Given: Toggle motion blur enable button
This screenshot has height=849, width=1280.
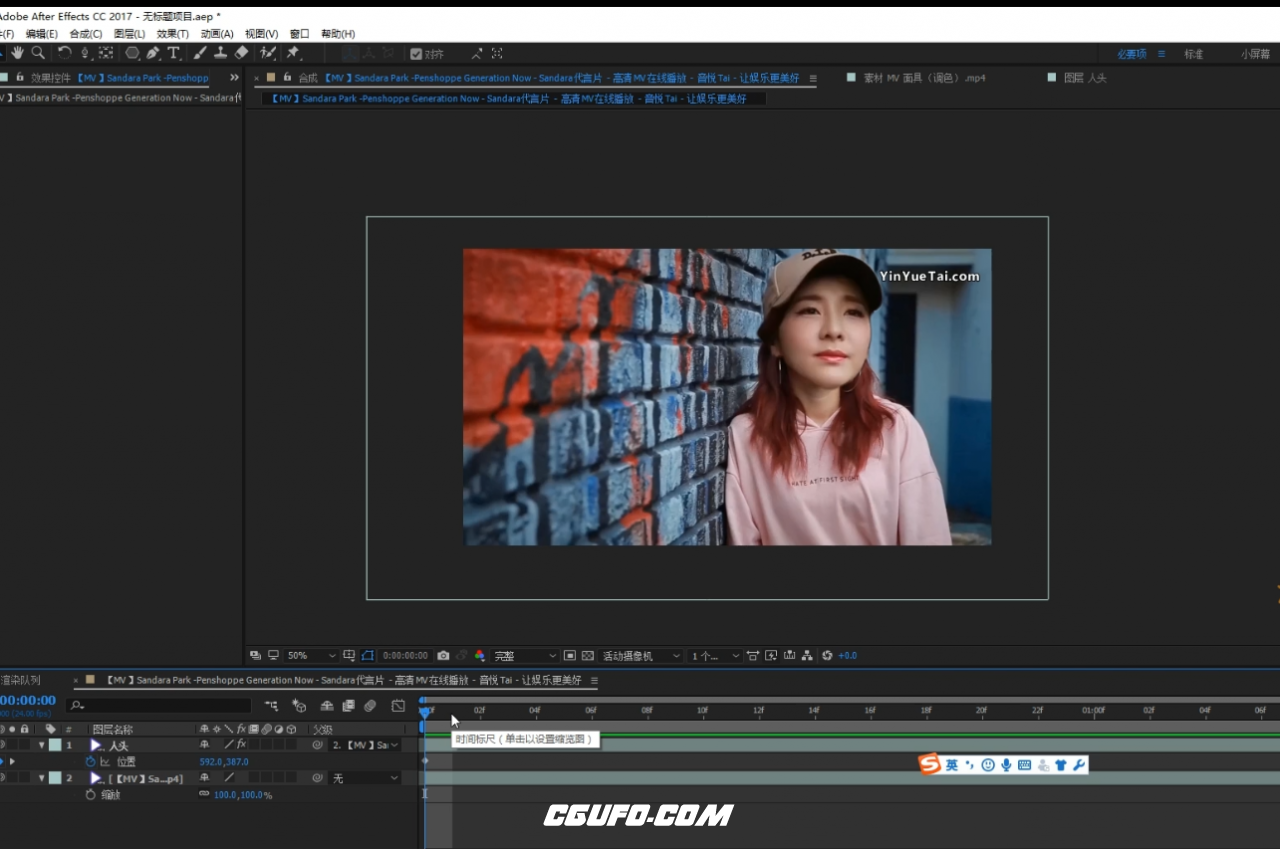Looking at the screenshot, I should (370, 706).
